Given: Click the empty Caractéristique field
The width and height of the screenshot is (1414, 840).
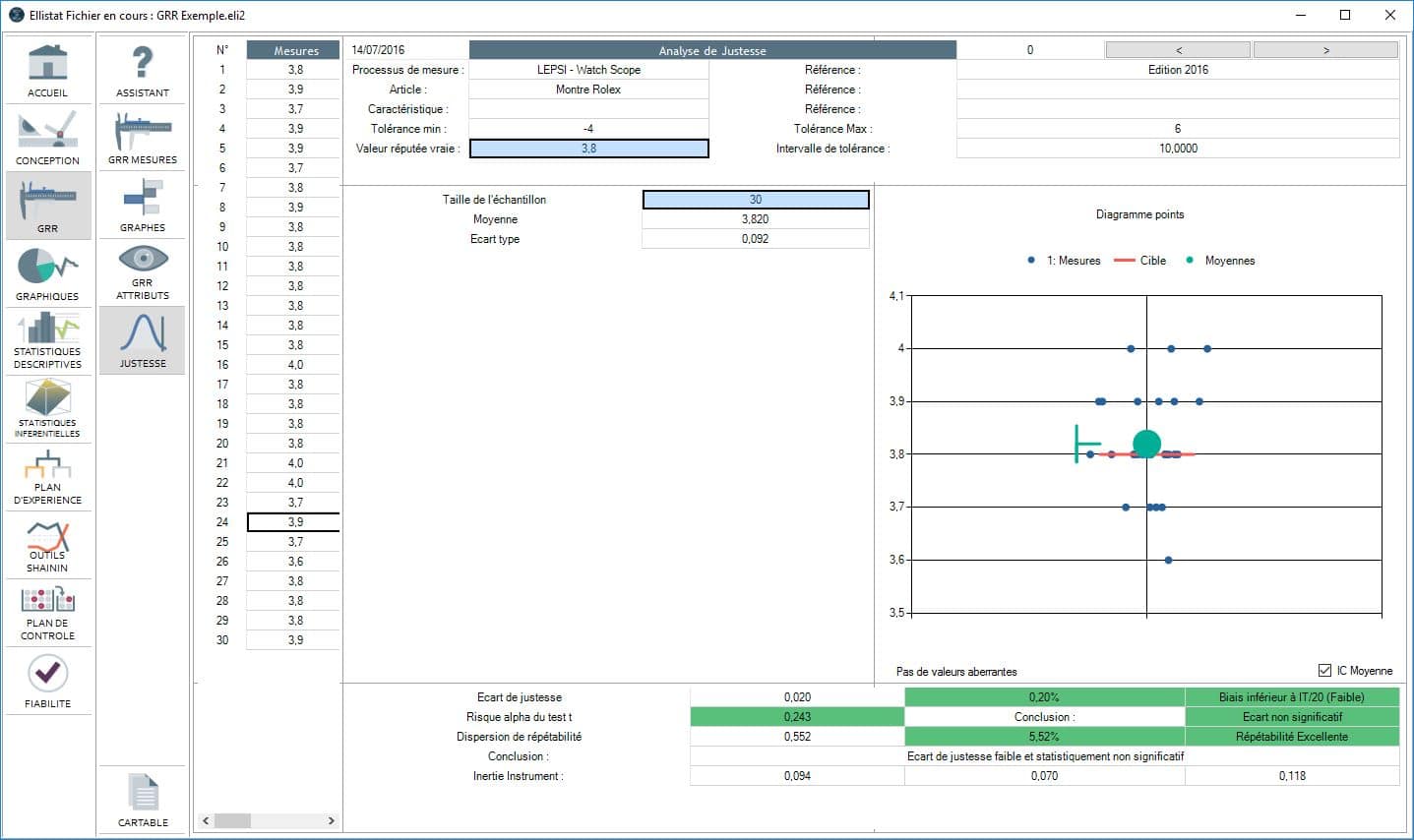Looking at the screenshot, I should click(588, 109).
